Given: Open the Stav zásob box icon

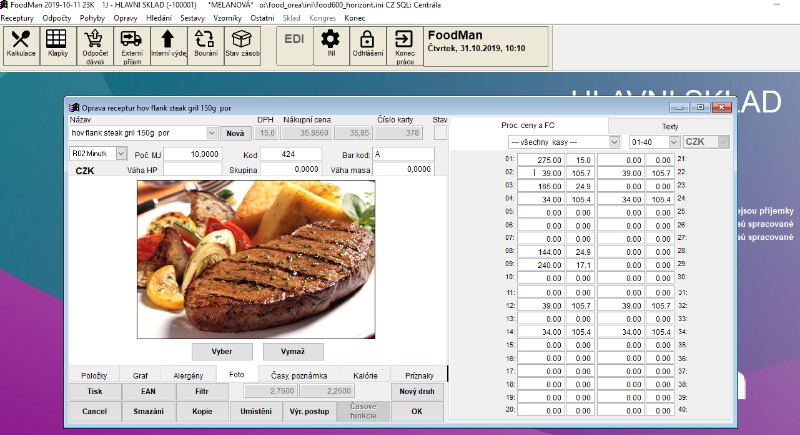Looking at the screenshot, I should click(242, 46).
